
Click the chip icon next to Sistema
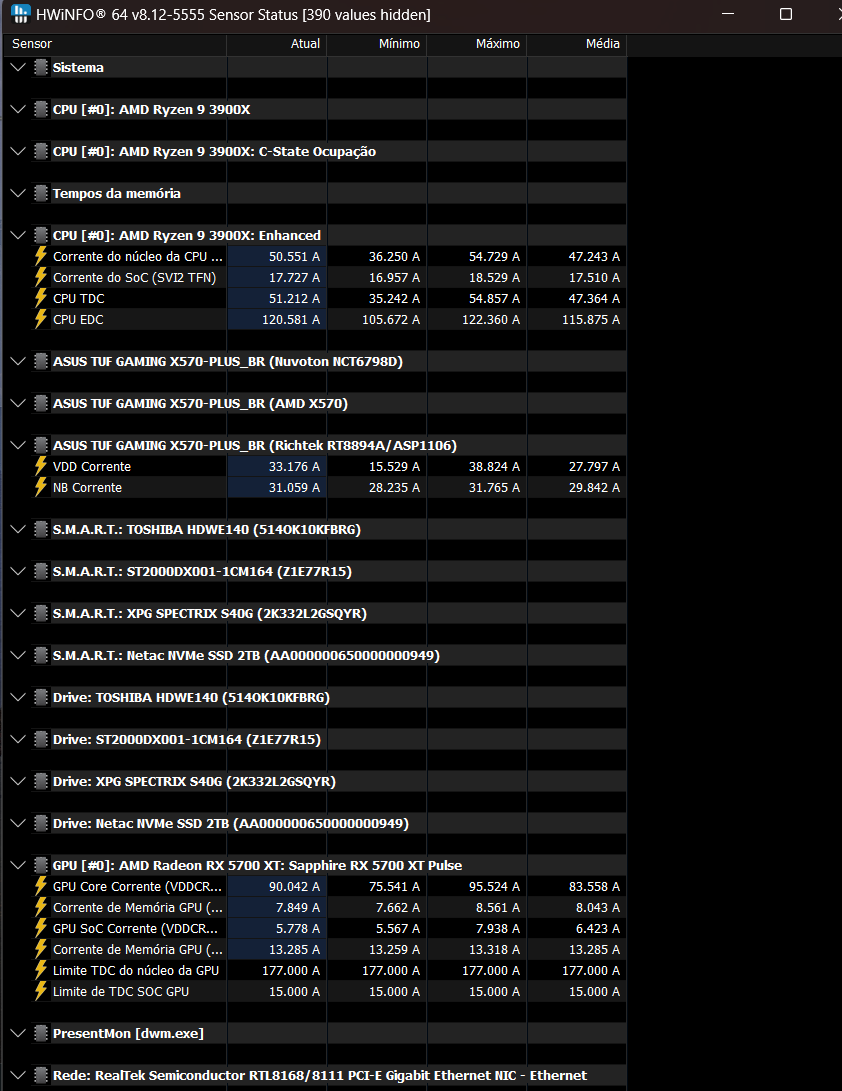(41, 67)
